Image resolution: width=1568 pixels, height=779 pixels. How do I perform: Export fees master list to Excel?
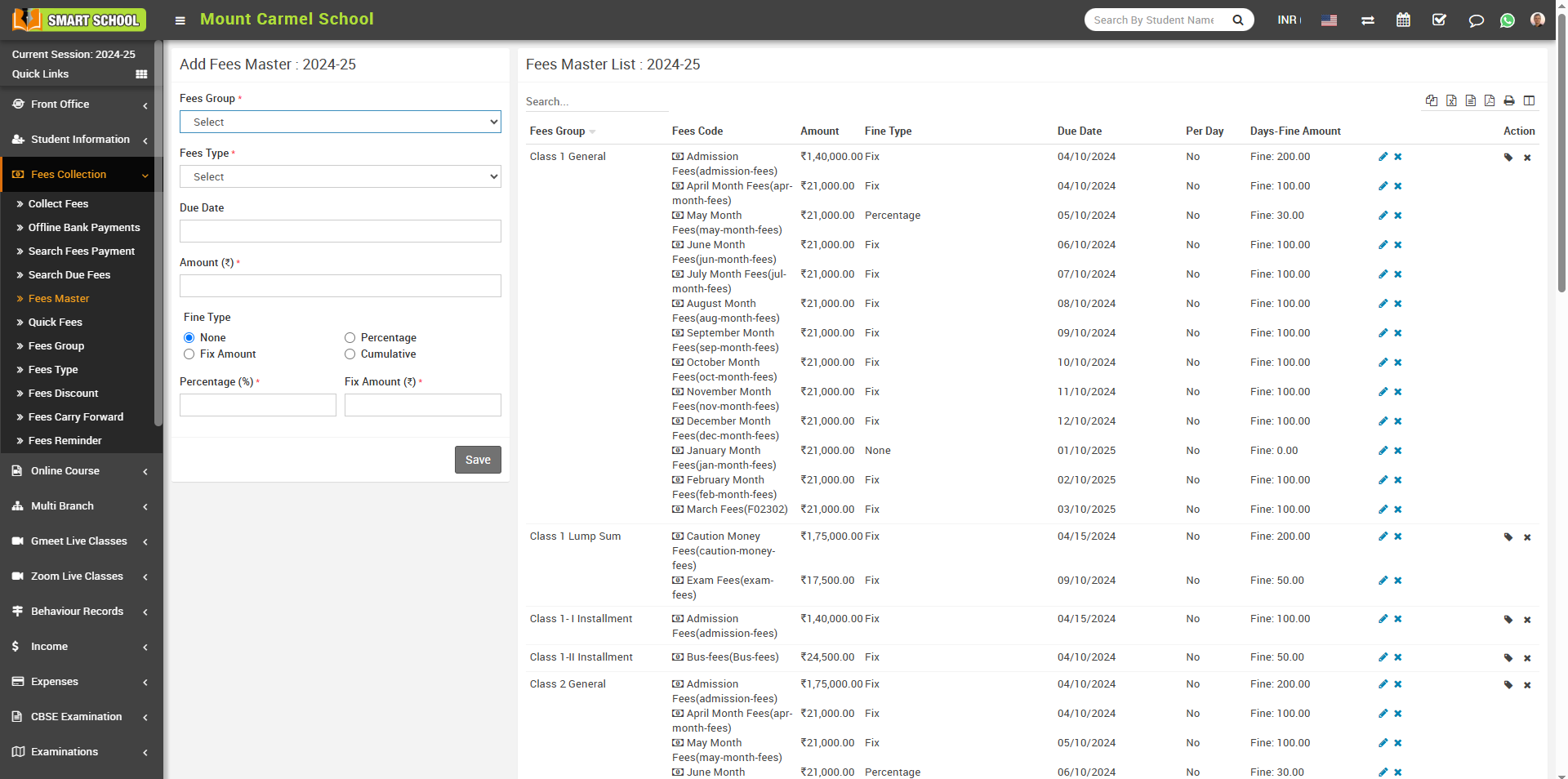click(1451, 100)
